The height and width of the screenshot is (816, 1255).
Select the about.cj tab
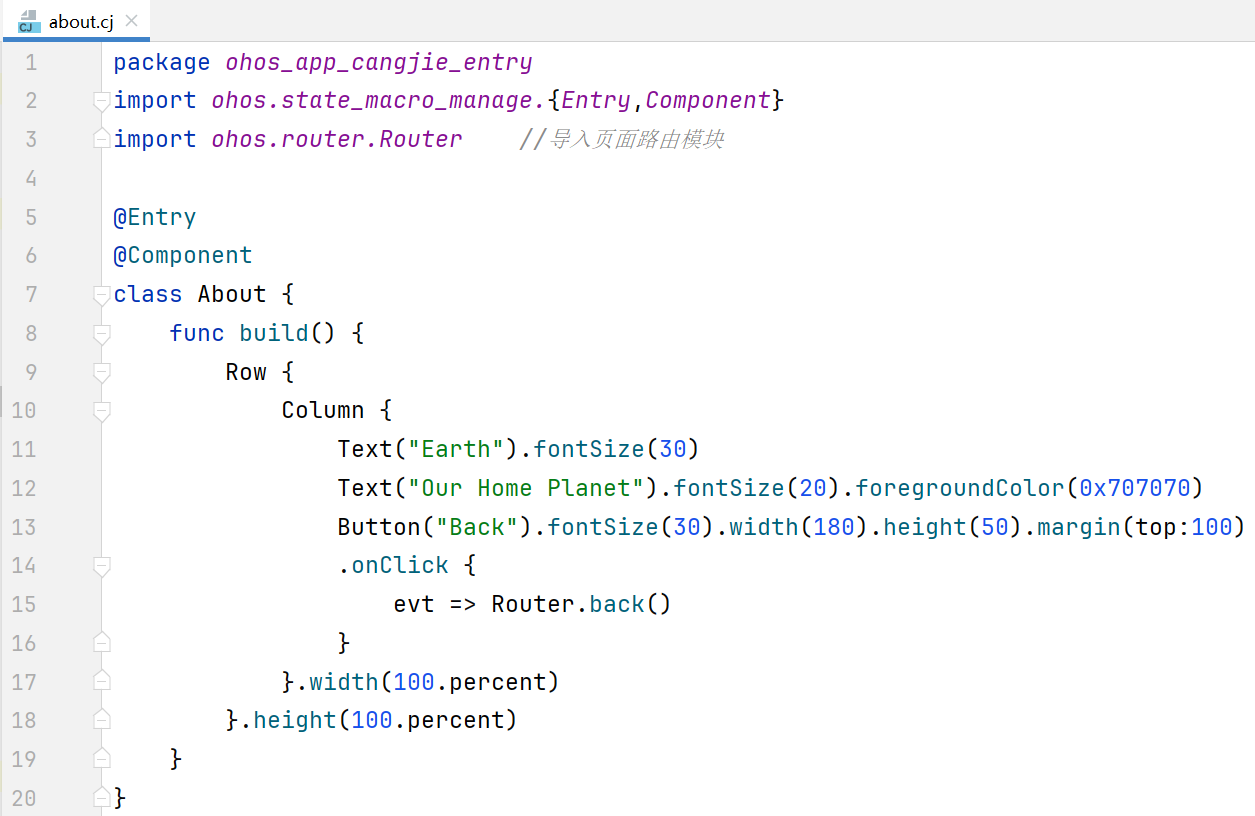coord(80,21)
